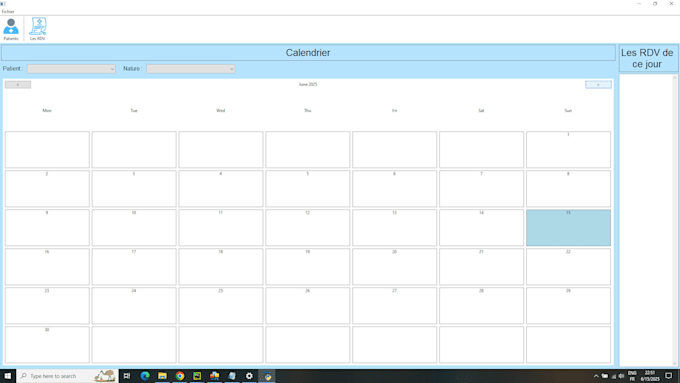The height and width of the screenshot is (383, 680).
Task: Select June 8 day cell
Action: click(568, 189)
